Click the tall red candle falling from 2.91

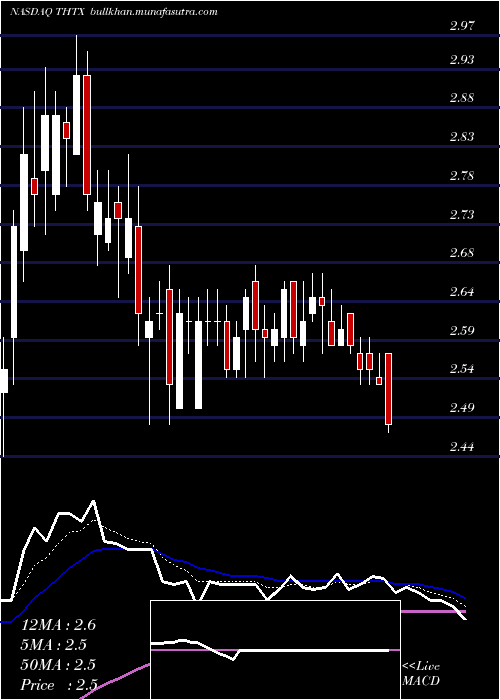[87, 135]
